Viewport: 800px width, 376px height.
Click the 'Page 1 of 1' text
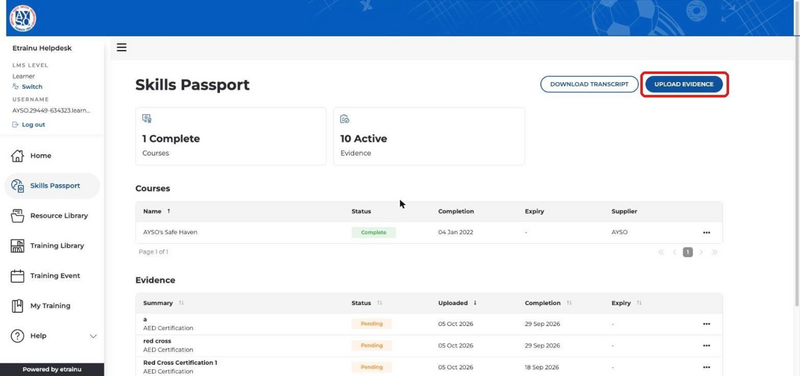coord(153,252)
